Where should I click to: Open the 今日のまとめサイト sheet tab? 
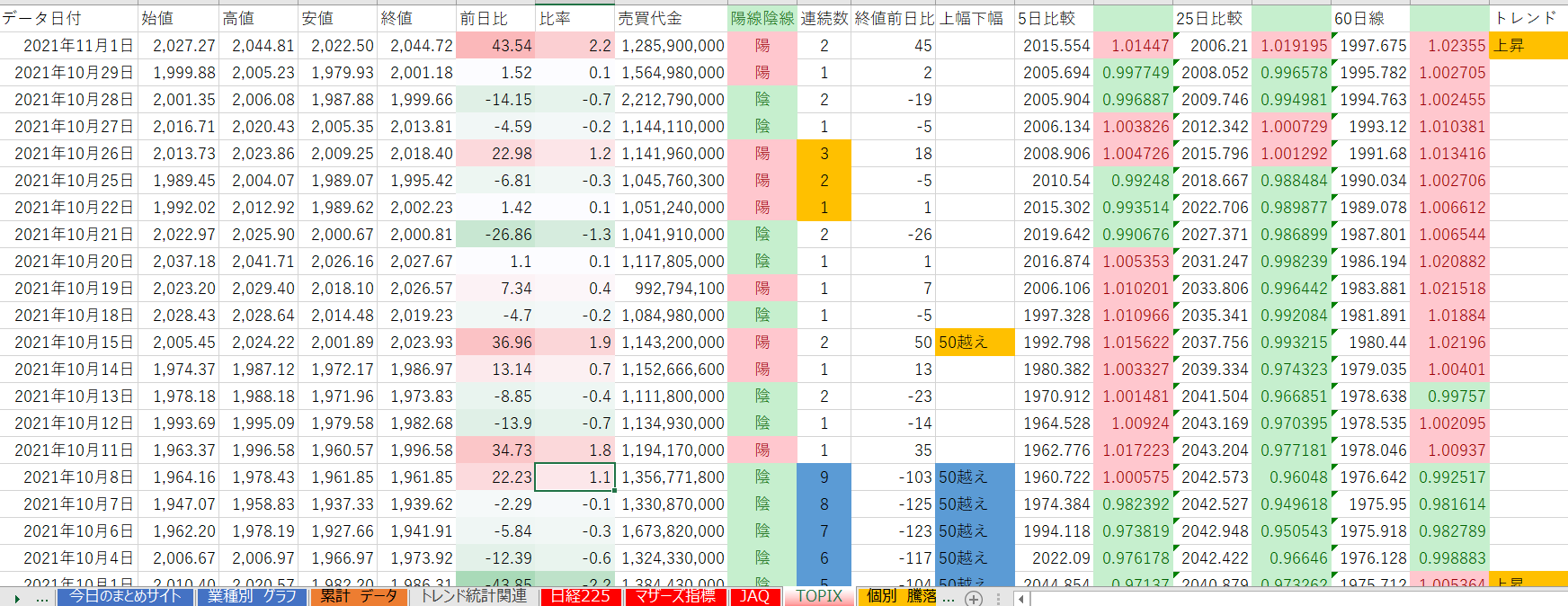coord(125,596)
